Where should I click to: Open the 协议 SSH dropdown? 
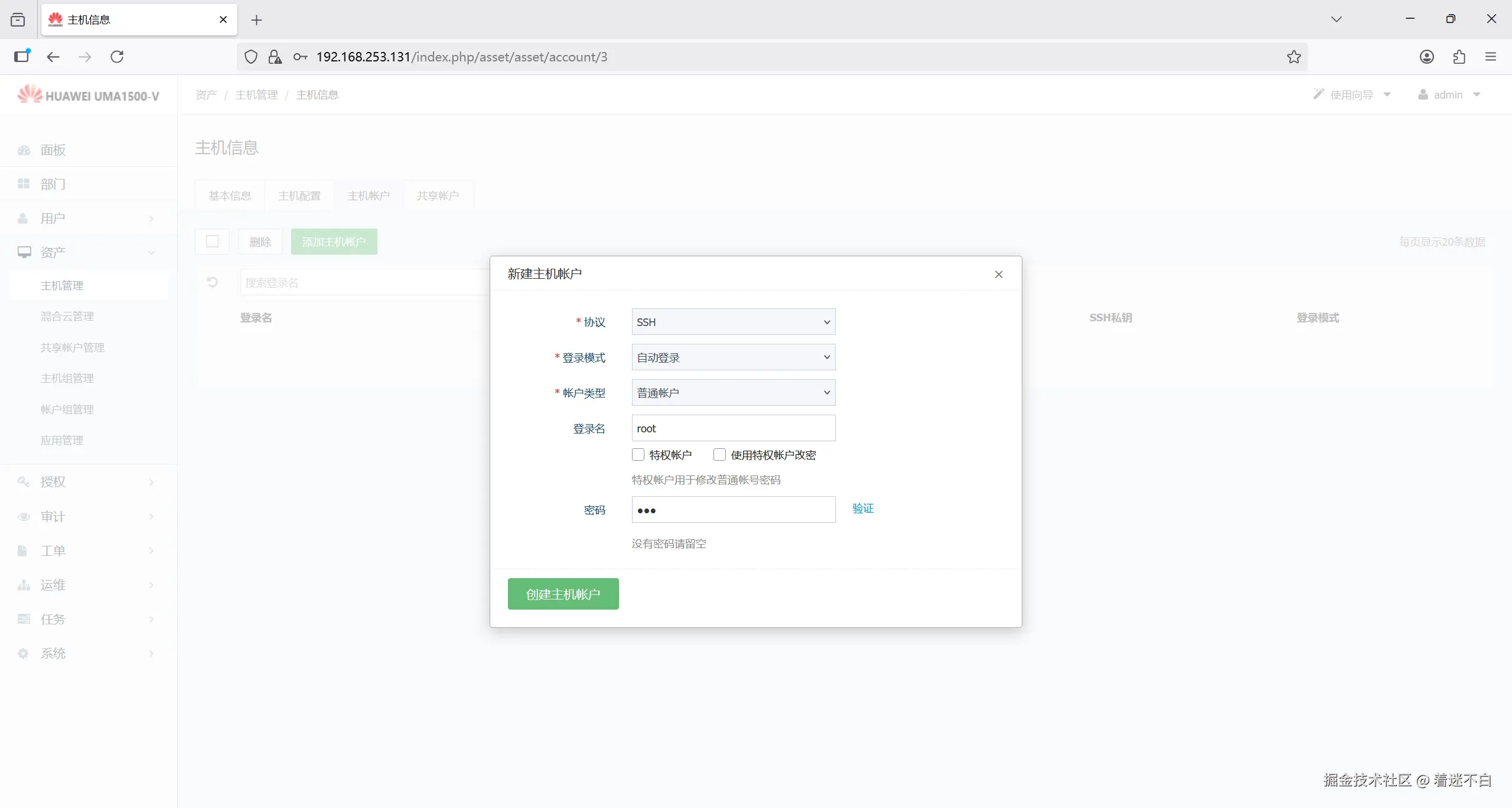(733, 322)
